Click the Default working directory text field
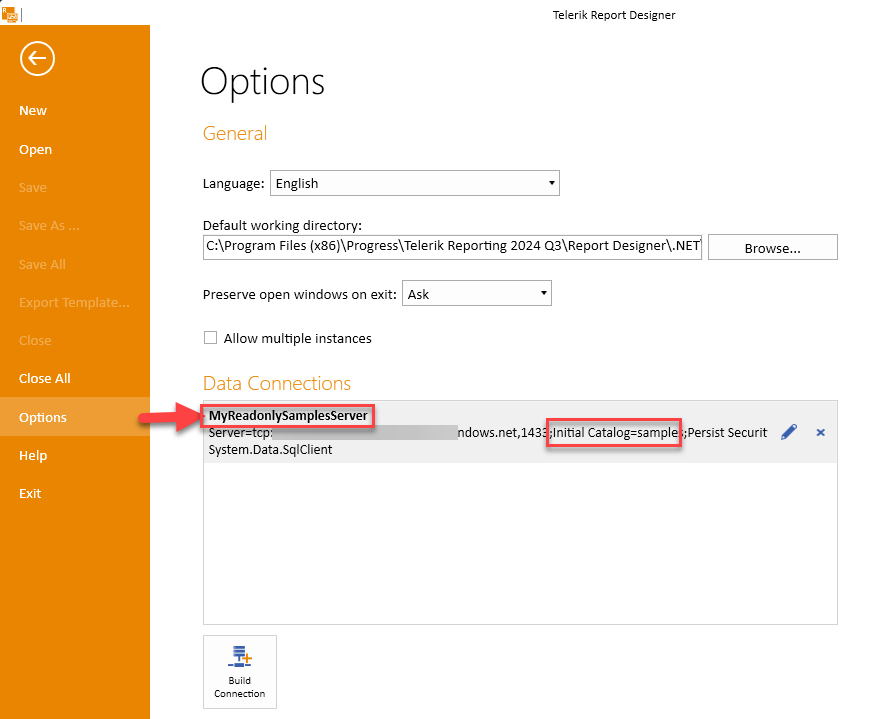The height and width of the screenshot is (719, 884). coord(452,247)
